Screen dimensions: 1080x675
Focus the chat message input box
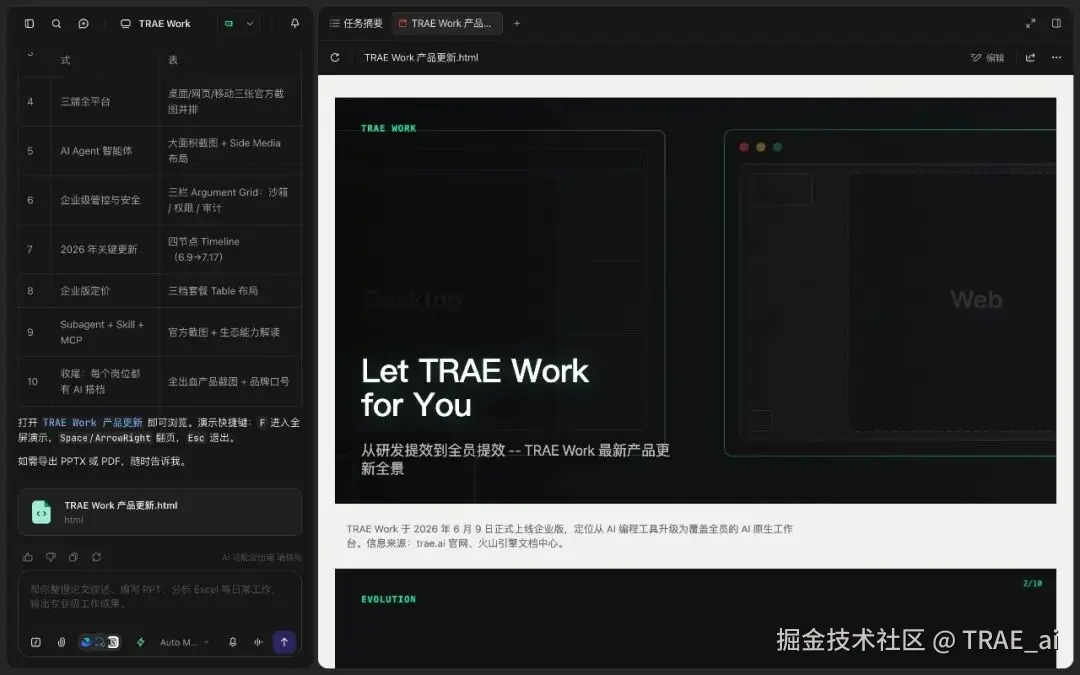160,597
